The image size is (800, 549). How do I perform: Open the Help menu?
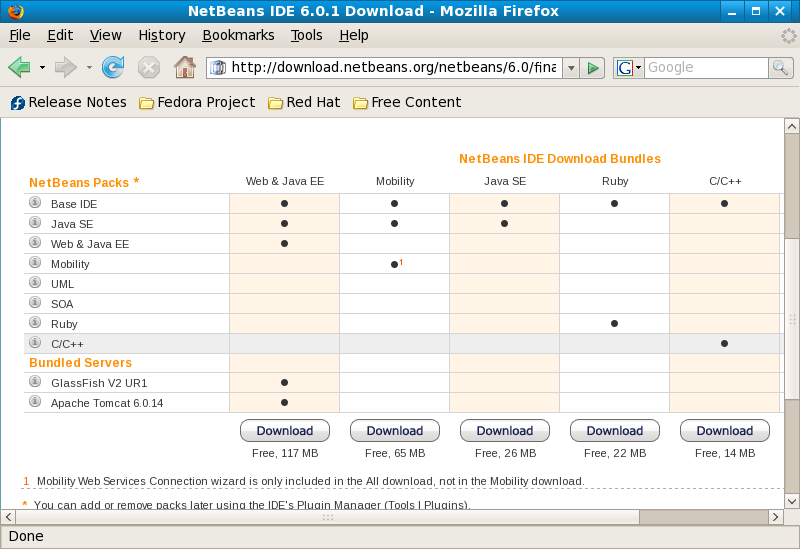click(354, 35)
